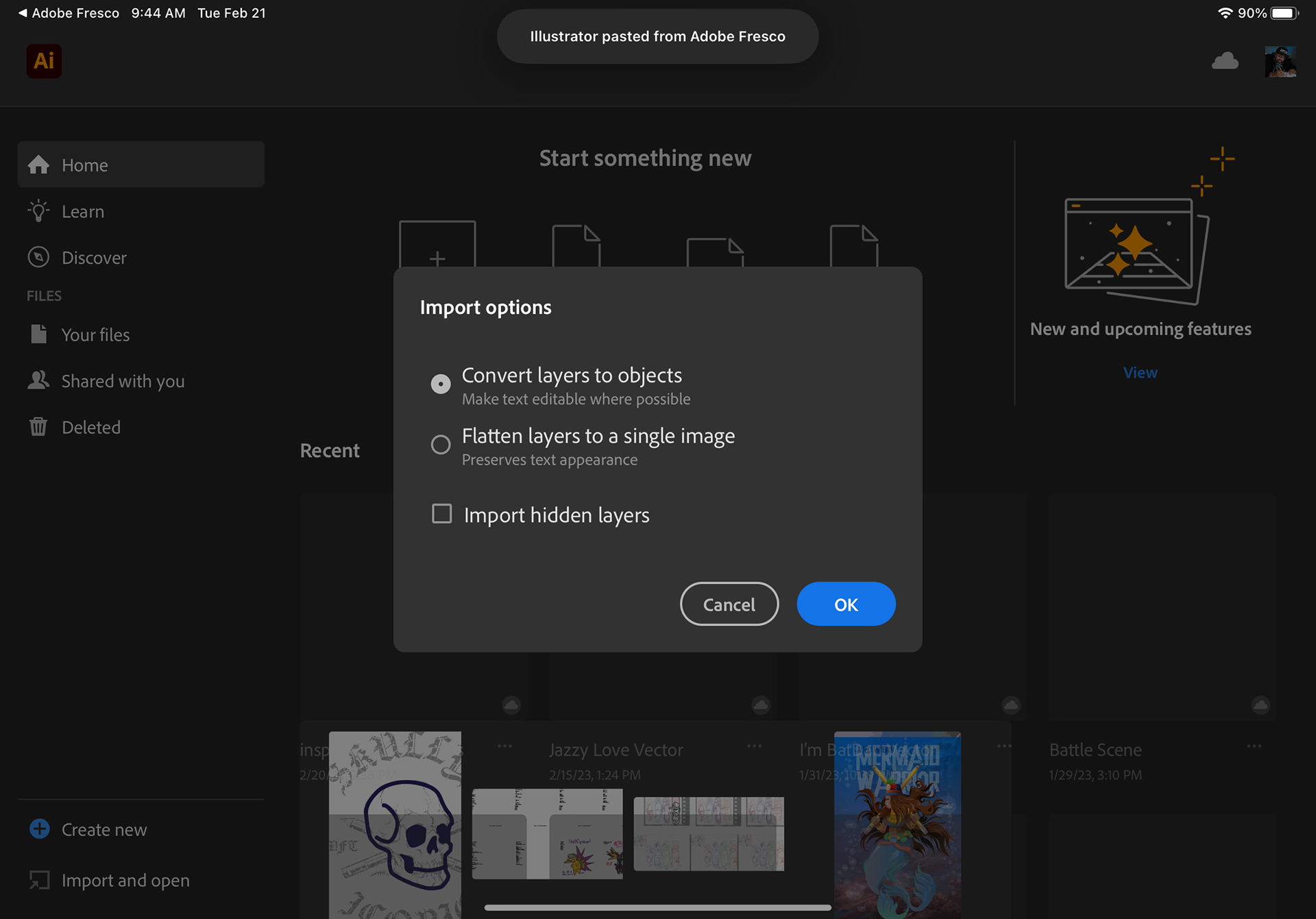1316x919 pixels.
Task: Select Convert layers to objects radio
Action: click(x=441, y=383)
